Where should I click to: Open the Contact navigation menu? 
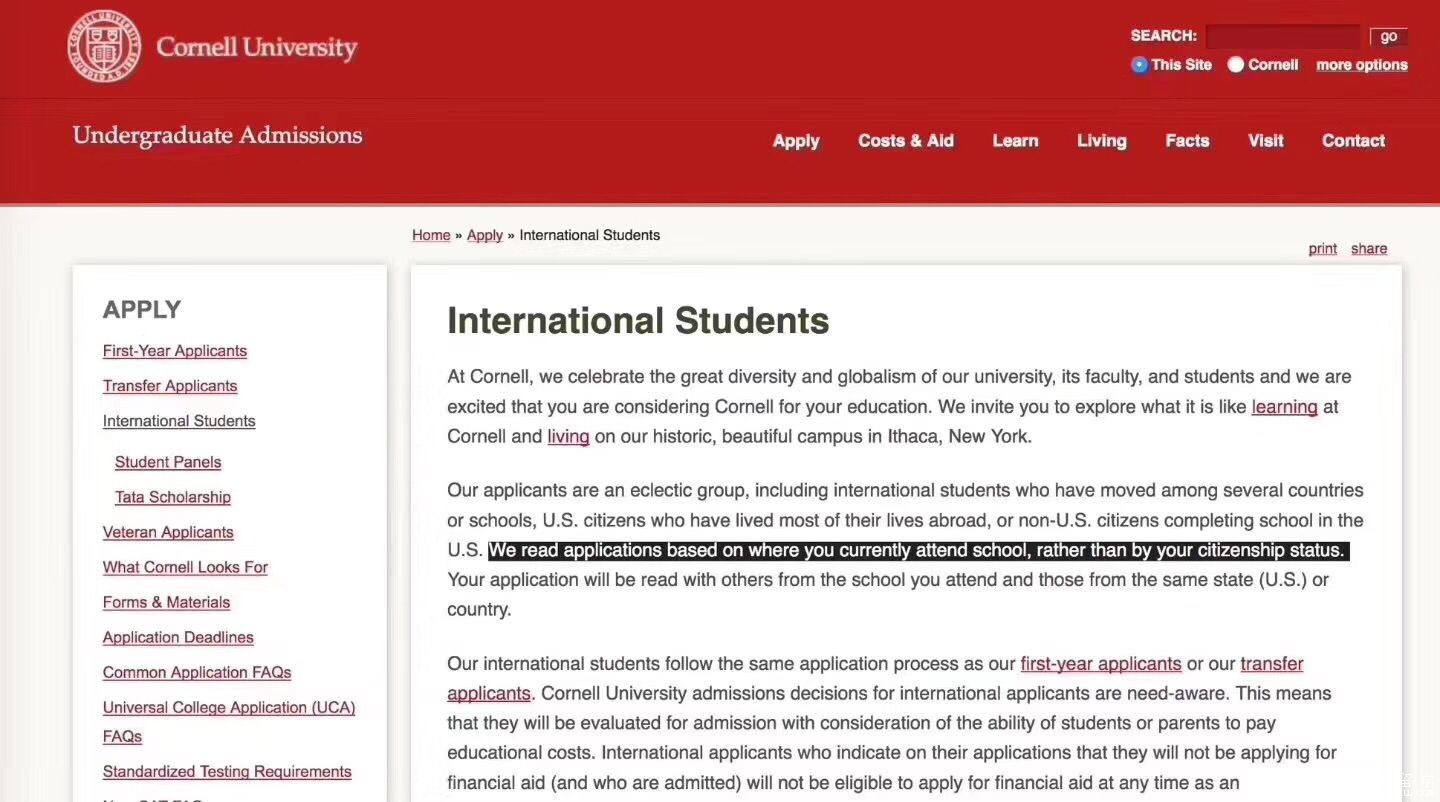[x=1353, y=141]
